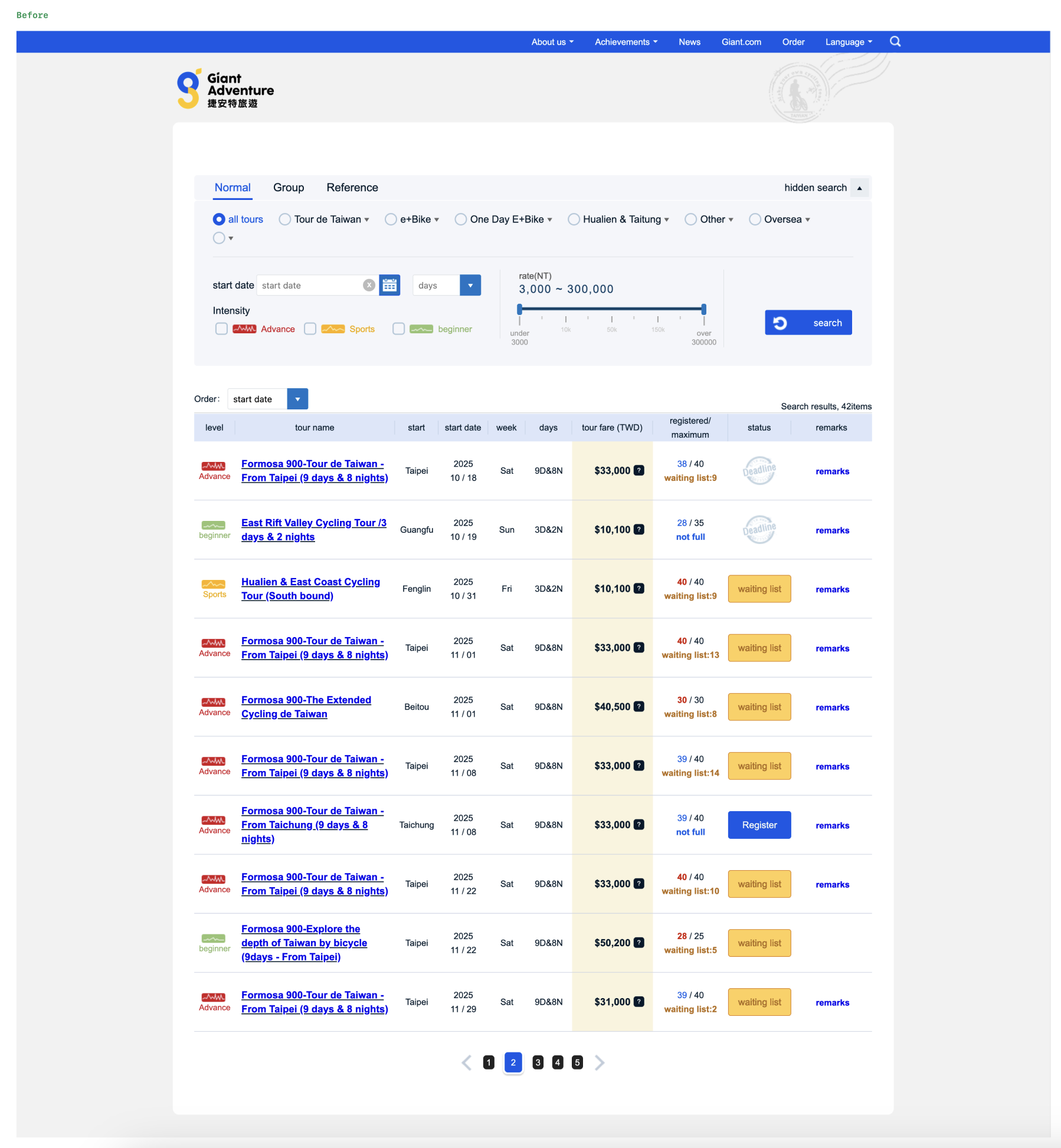Viewport: 1061px width, 1148px height.
Task: Click the question mark beside the $40,500 fare
Action: [639, 707]
